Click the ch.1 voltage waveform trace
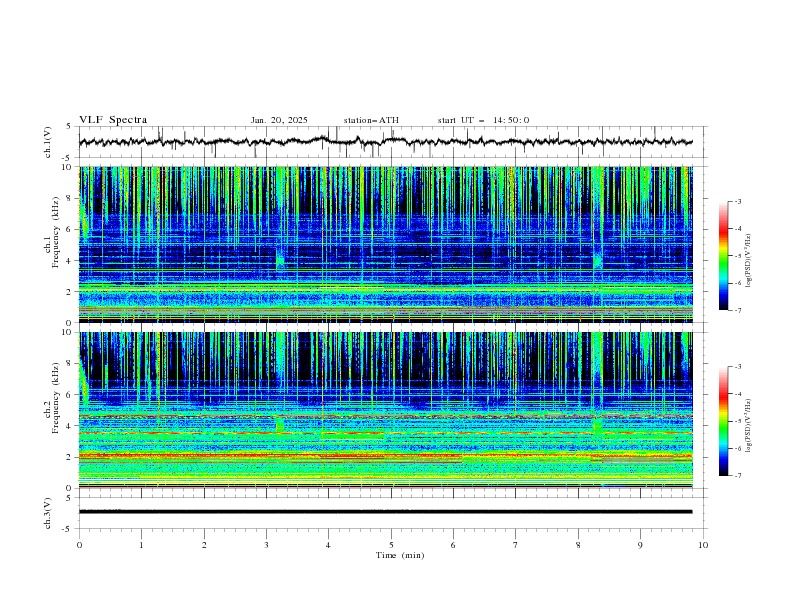792x612 pixels. point(385,142)
